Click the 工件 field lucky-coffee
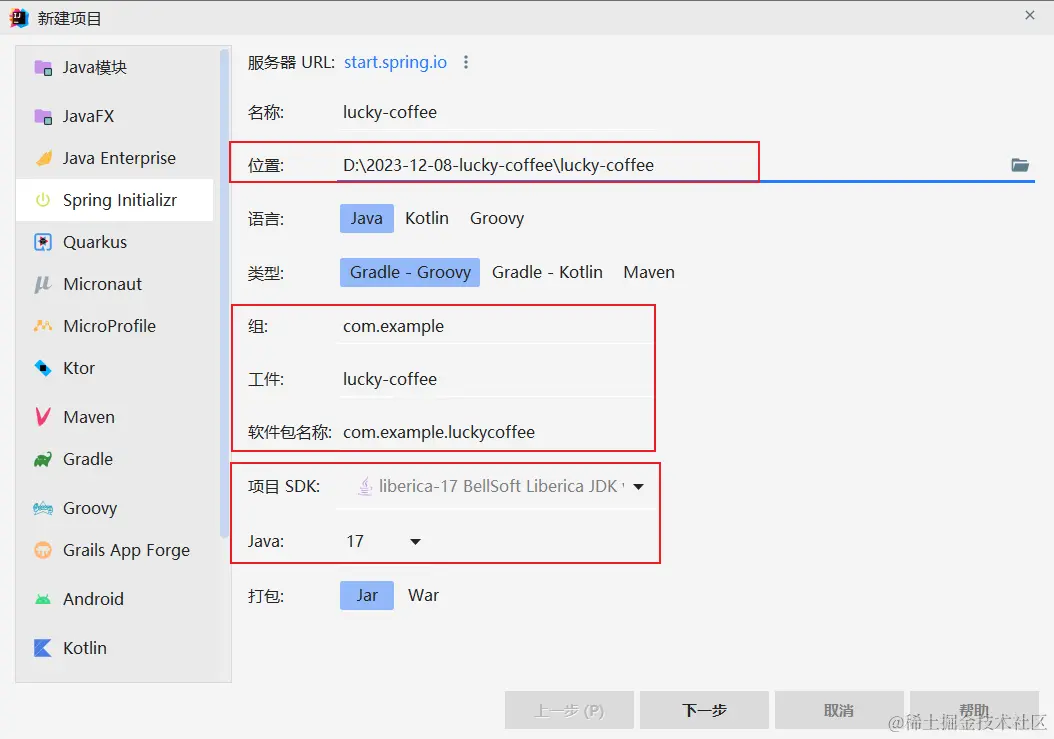1054x739 pixels. tap(496, 379)
